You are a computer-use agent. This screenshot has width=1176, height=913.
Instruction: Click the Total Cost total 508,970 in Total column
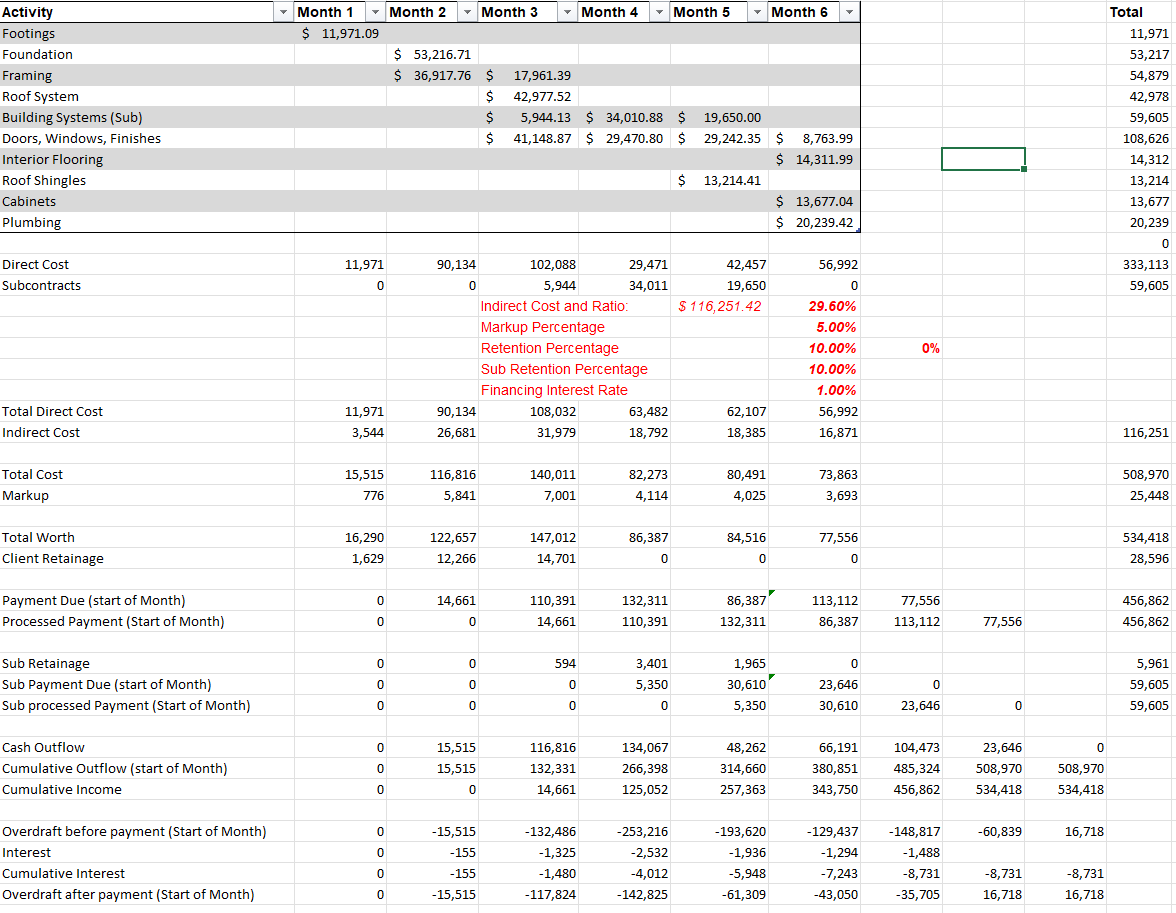1145,474
